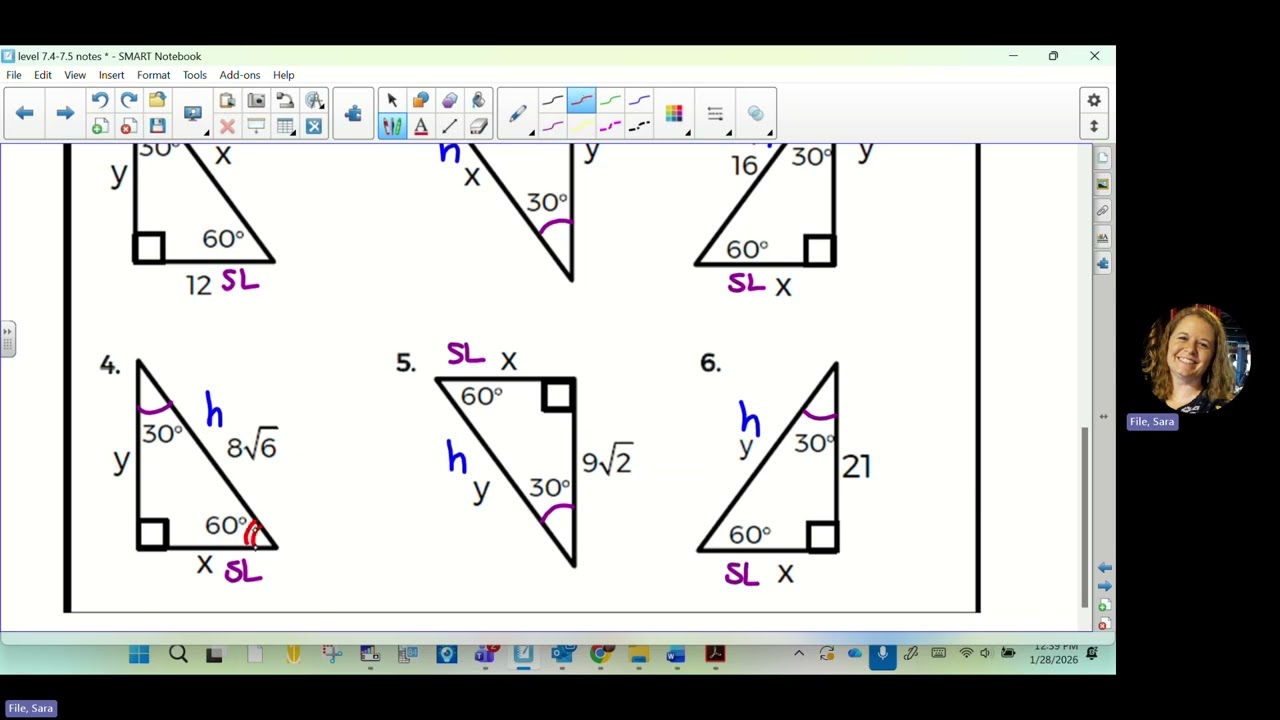This screenshot has width=1280, height=720.
Task: Go to the next page with forward arrow
Action: coord(65,113)
